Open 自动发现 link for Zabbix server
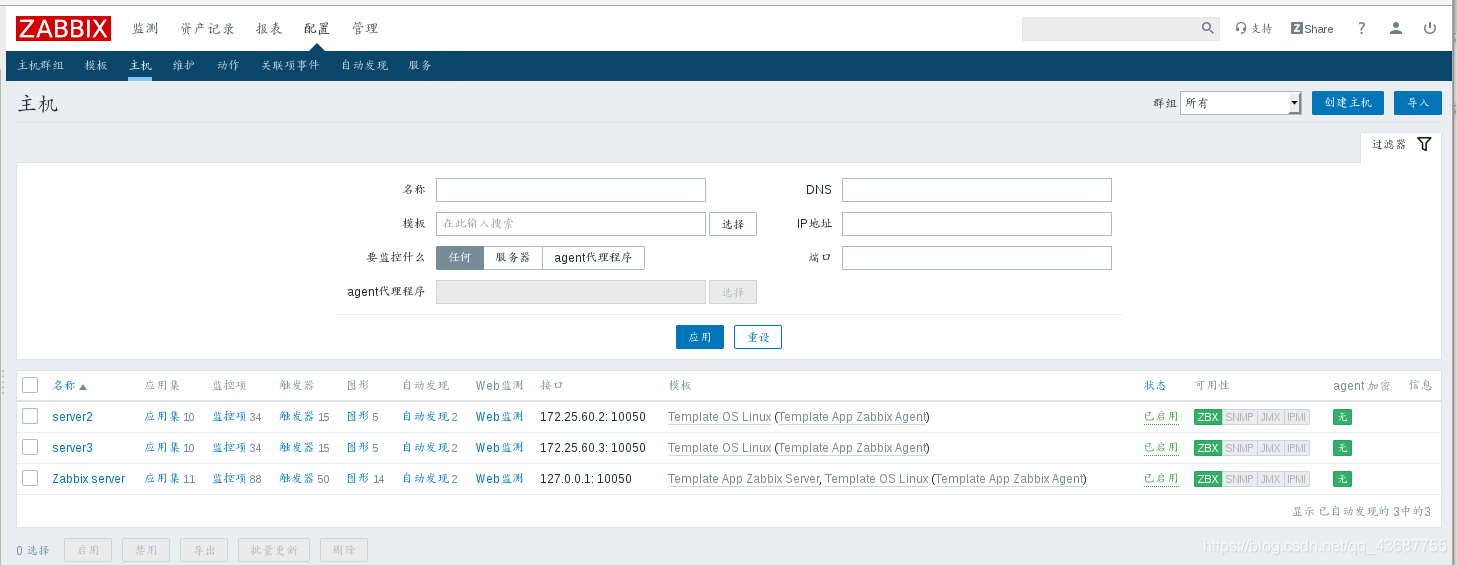This screenshot has width=1457, height=565. [x=425, y=479]
